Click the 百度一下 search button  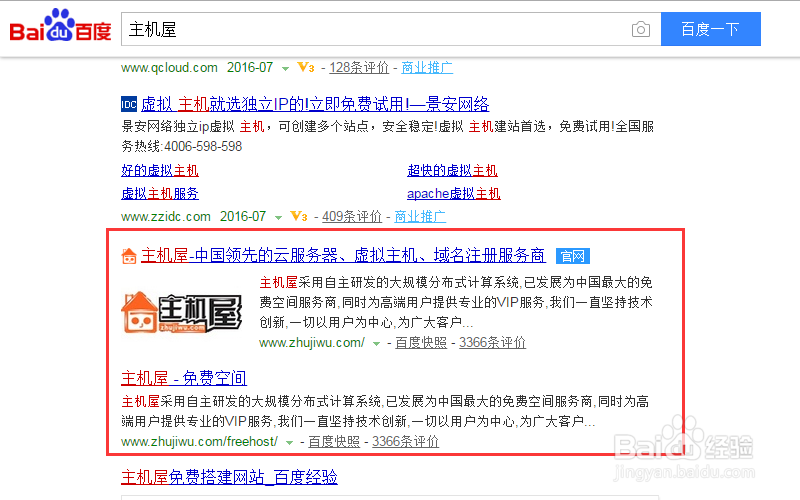pos(711,29)
